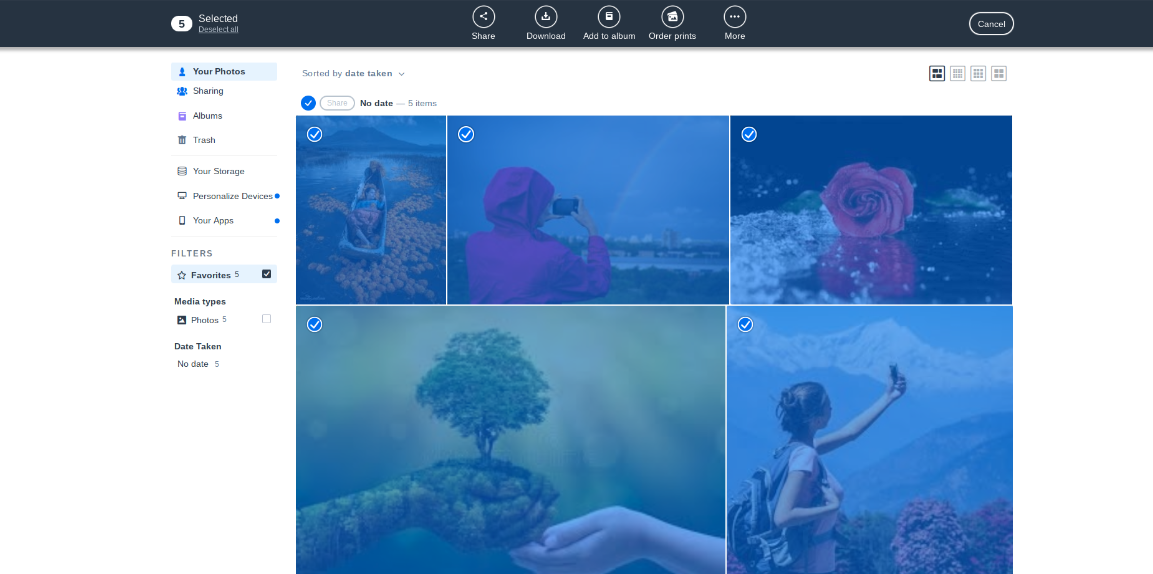Image resolution: width=1153 pixels, height=574 pixels.
Task: Click the Albums purple icon
Action: 182,115
